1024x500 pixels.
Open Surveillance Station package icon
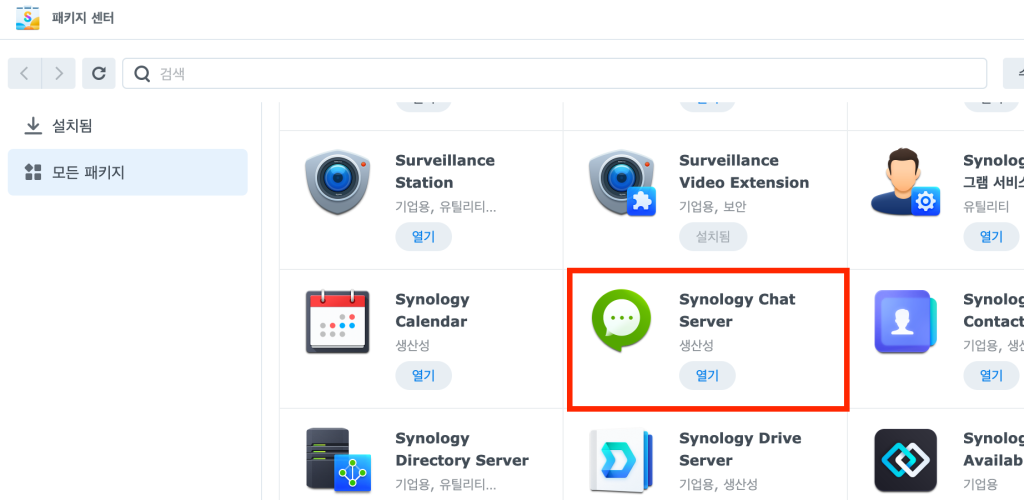tap(338, 183)
